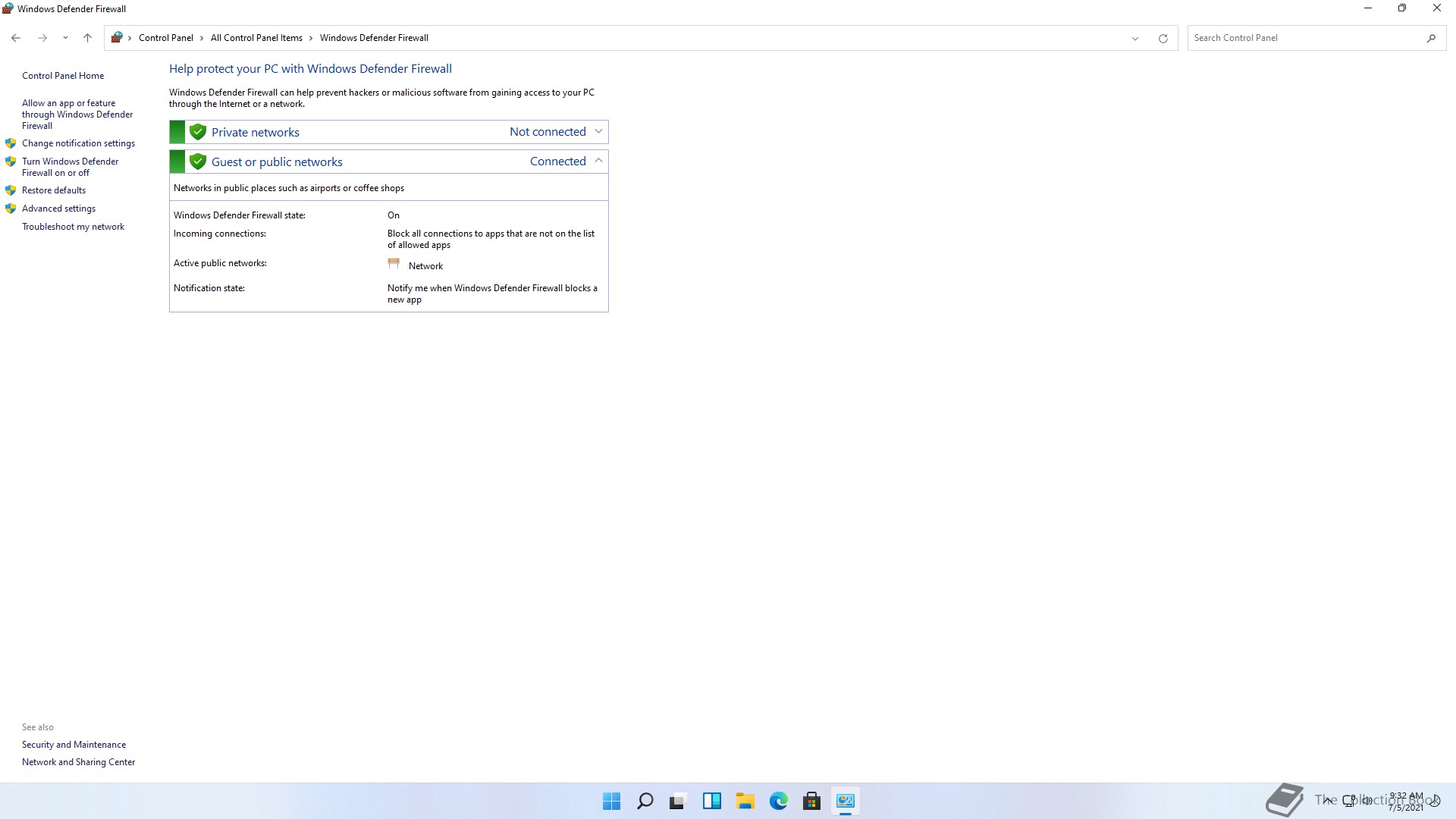Open Troubleshoot my network

(73, 227)
